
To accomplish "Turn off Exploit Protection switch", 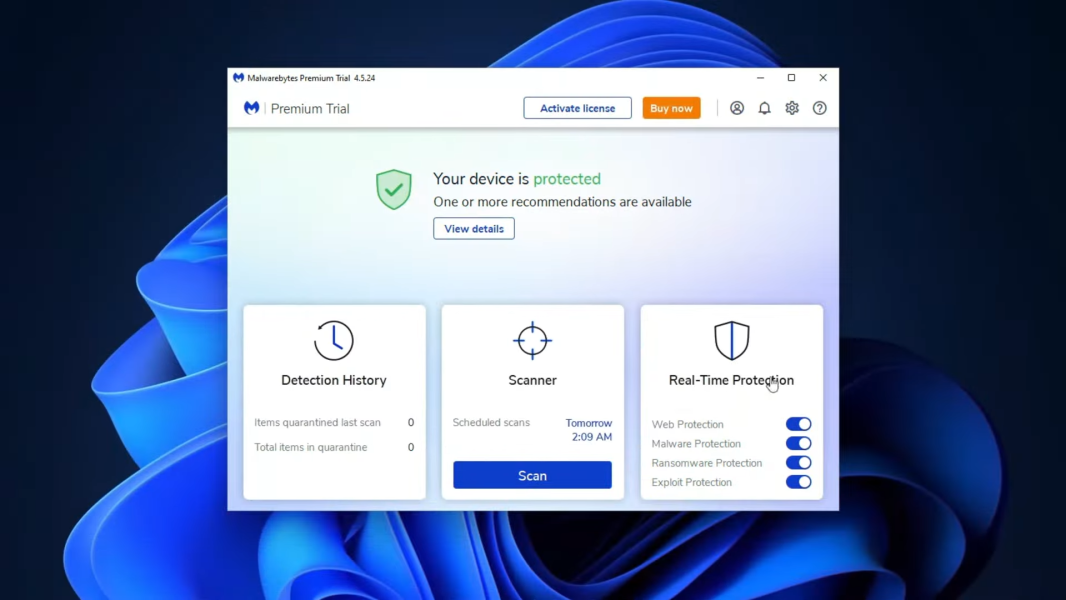I will tap(798, 482).
